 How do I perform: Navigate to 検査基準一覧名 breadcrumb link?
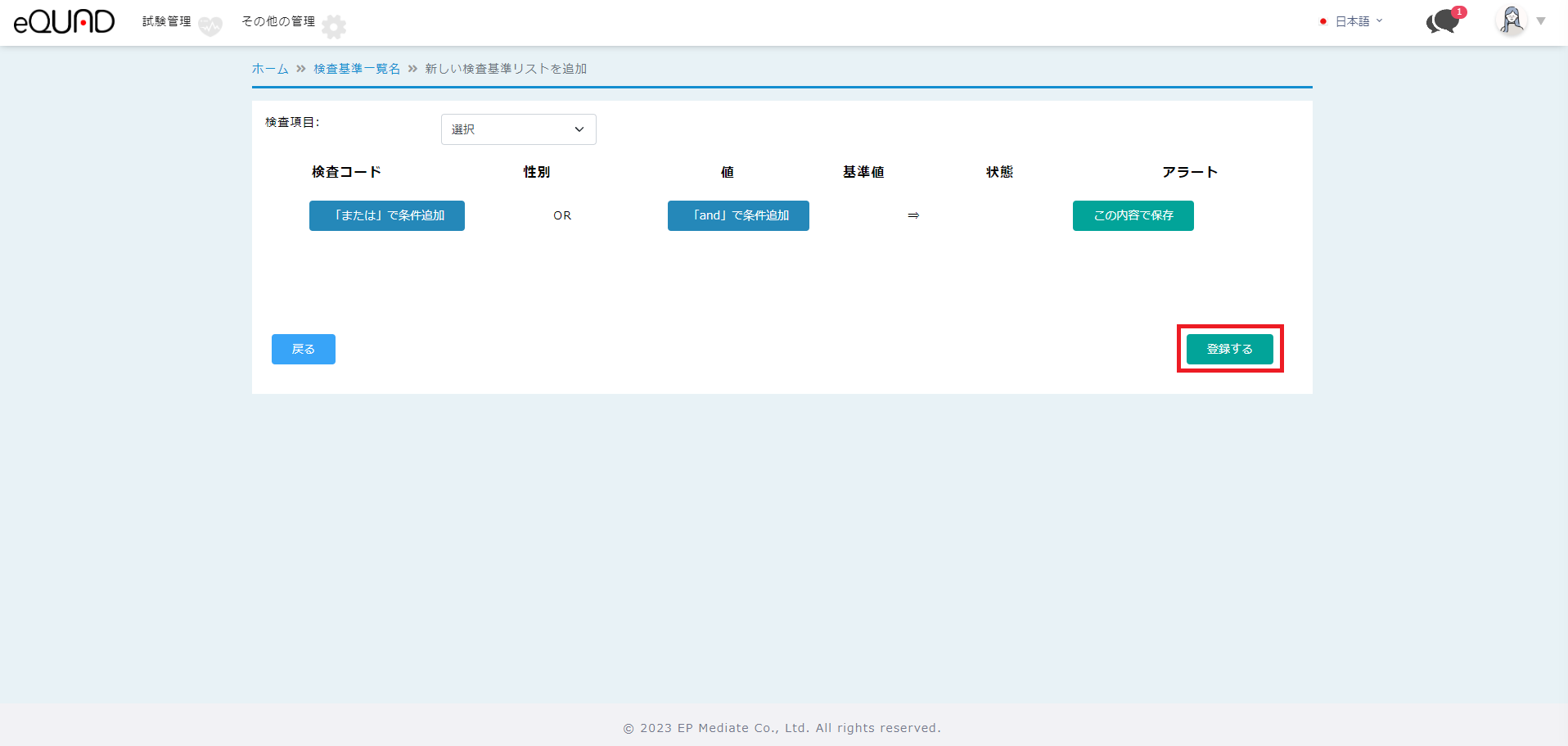(357, 69)
